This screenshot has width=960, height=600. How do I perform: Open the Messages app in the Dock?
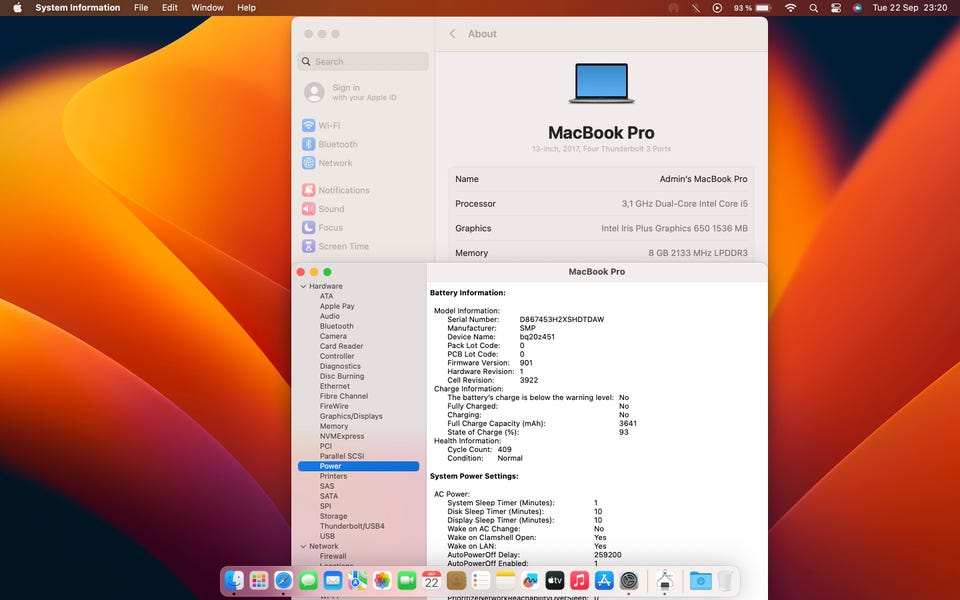[x=308, y=580]
